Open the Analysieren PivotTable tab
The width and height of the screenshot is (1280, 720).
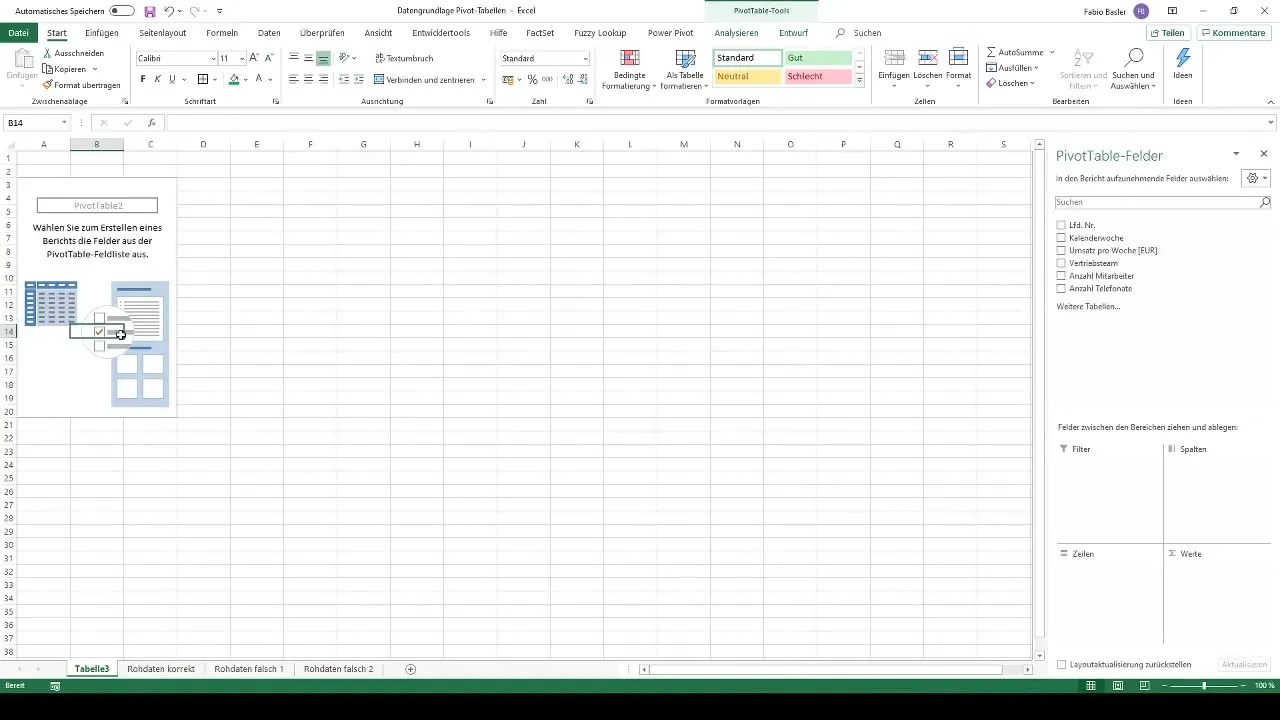point(737,33)
